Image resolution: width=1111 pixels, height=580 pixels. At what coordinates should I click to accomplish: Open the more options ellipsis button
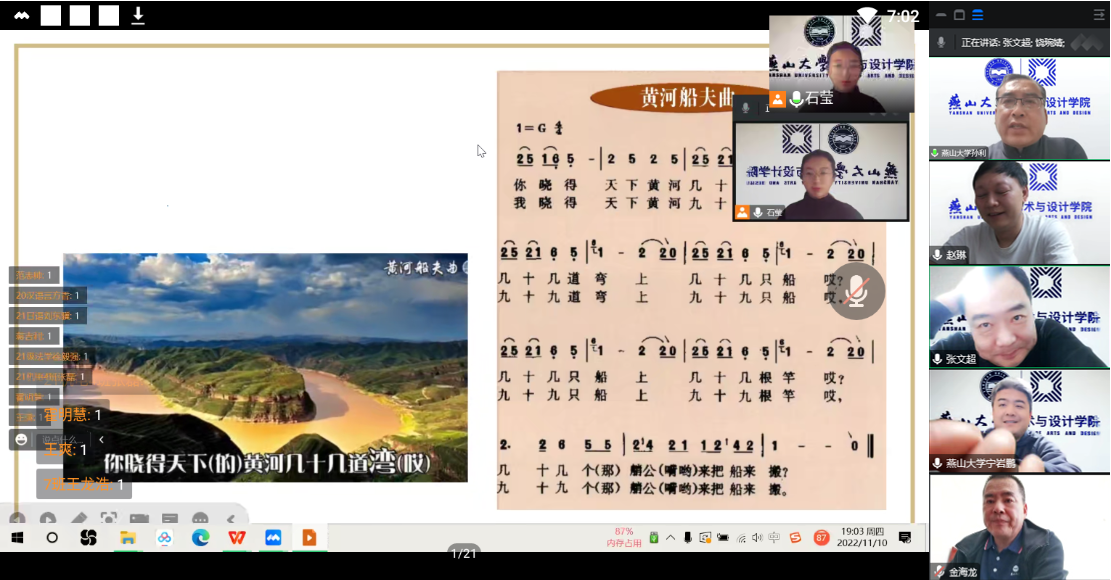200,519
